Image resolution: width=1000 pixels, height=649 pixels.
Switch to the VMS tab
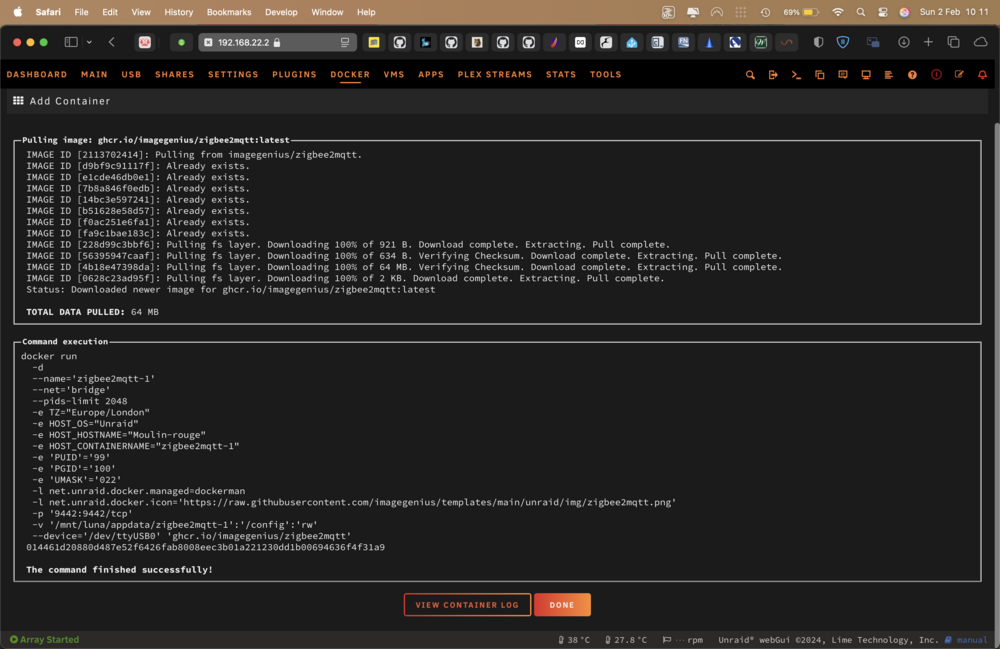(394, 75)
